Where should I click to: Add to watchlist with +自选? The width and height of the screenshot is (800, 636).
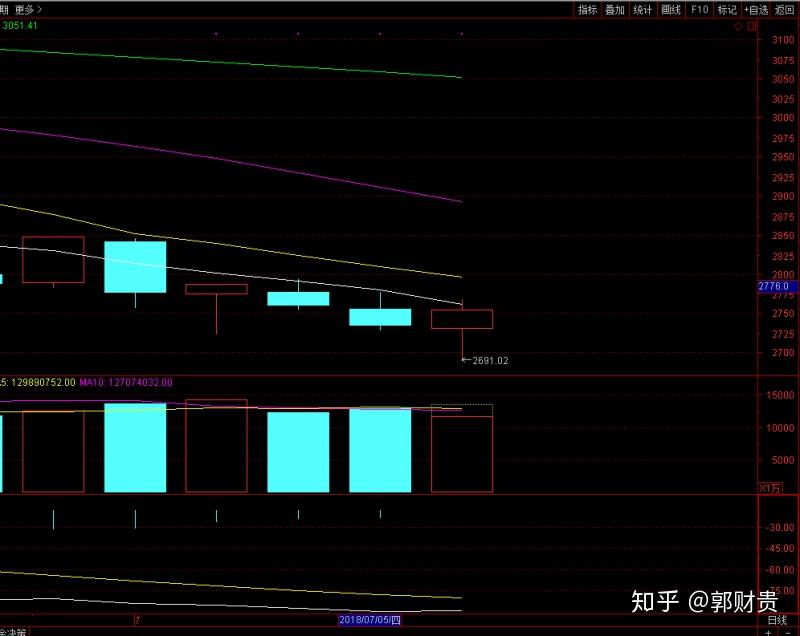tap(756, 10)
